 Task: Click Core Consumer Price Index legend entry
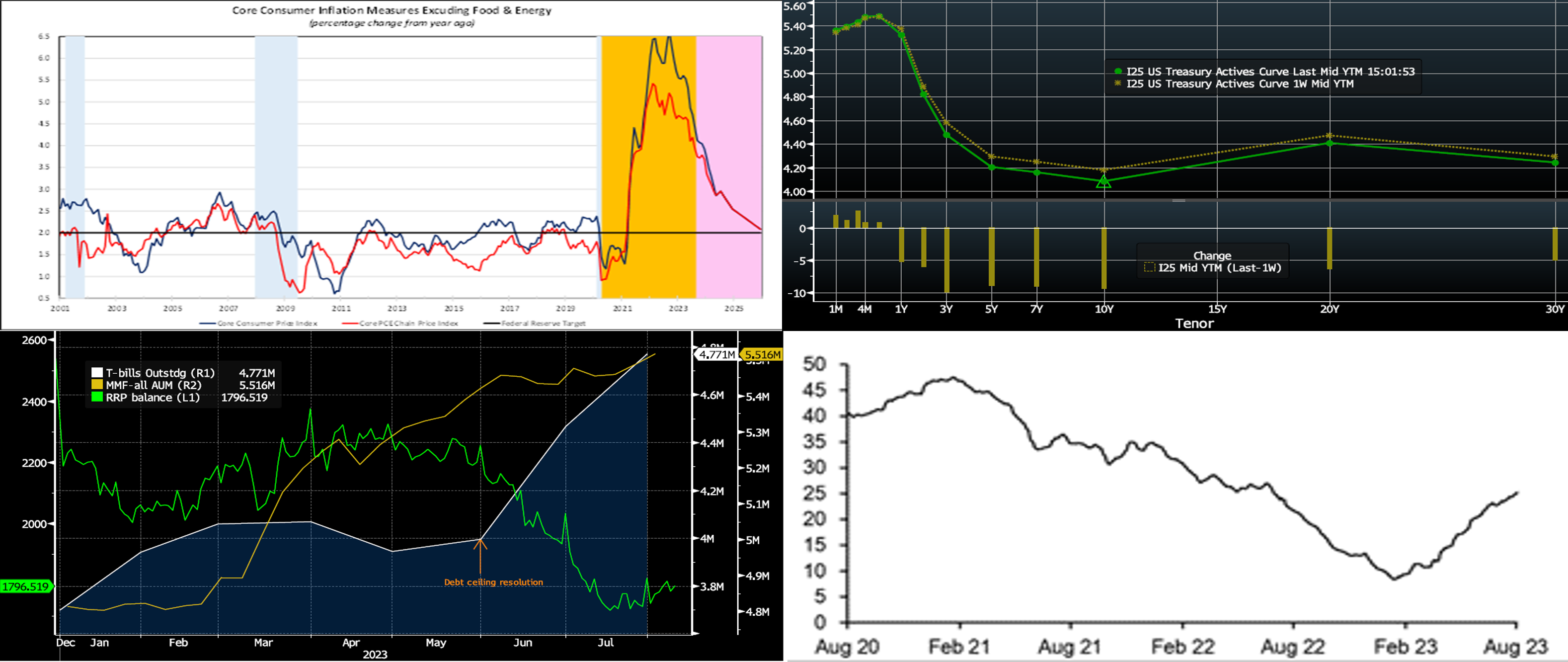click(259, 324)
